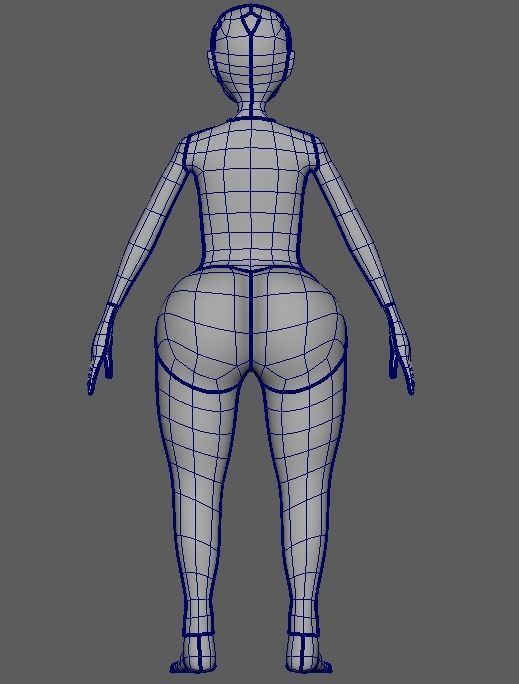Select the character model's head
Screen dimensions: 519x684
pyautogui.click(x=250, y=56)
